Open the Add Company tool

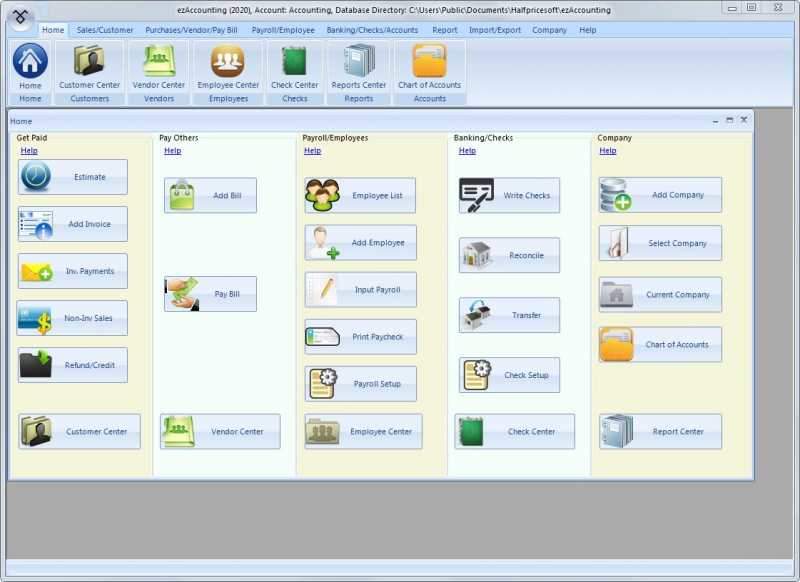[660, 195]
